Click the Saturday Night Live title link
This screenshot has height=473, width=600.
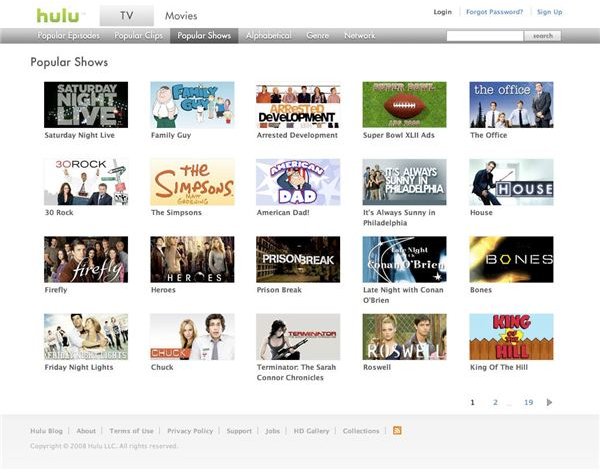[80, 135]
